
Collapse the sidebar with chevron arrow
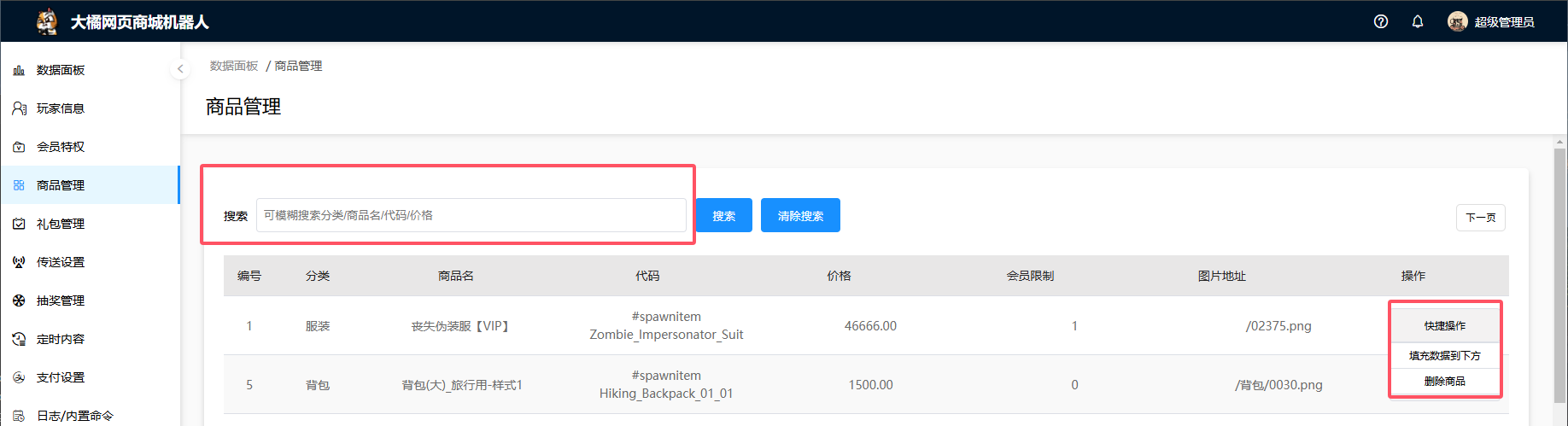[x=180, y=68]
